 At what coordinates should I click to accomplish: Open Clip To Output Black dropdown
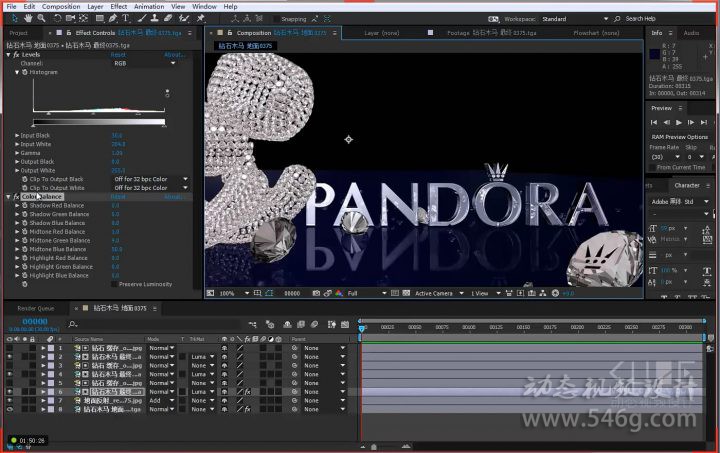(151, 179)
